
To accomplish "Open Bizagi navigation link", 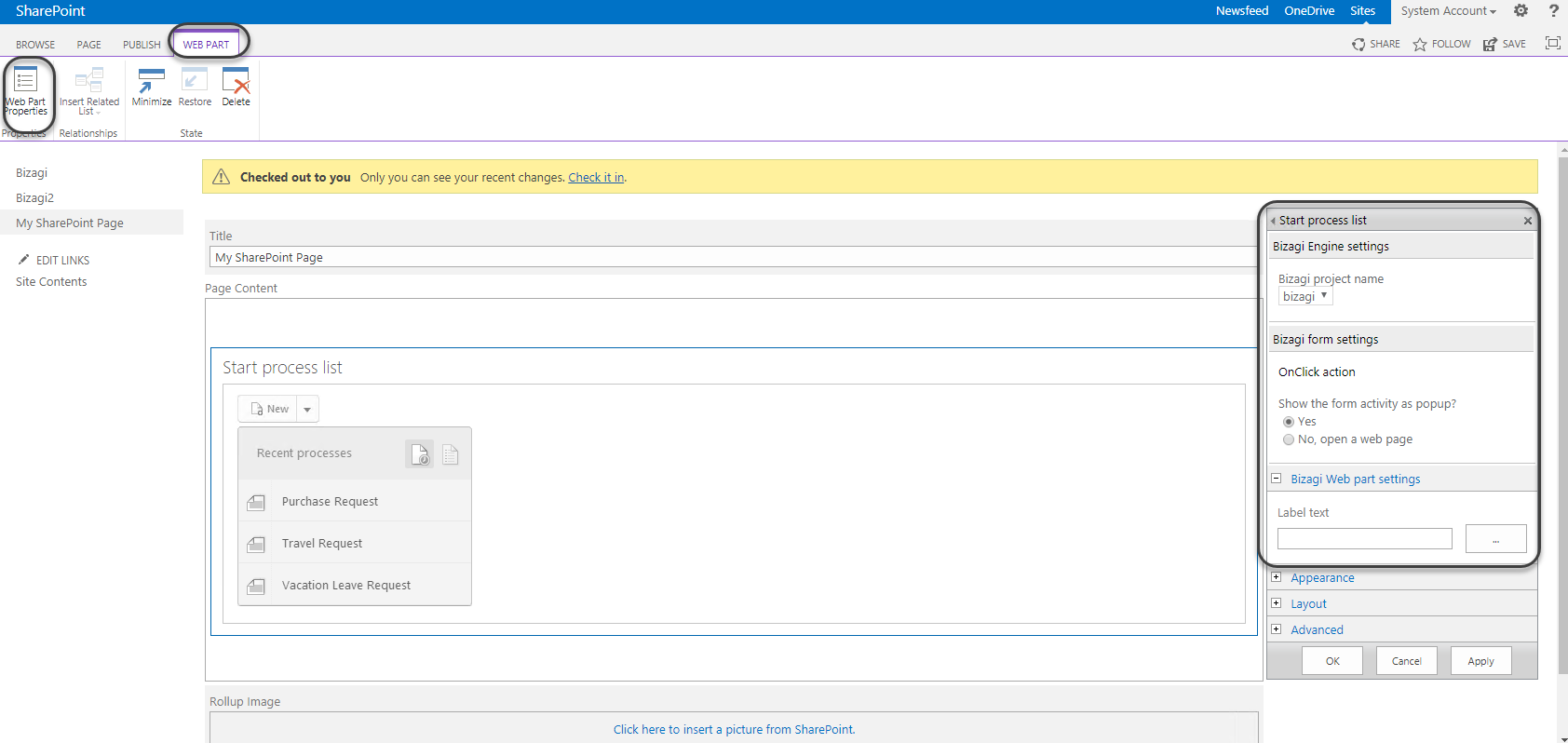I will pyautogui.click(x=32, y=173).
